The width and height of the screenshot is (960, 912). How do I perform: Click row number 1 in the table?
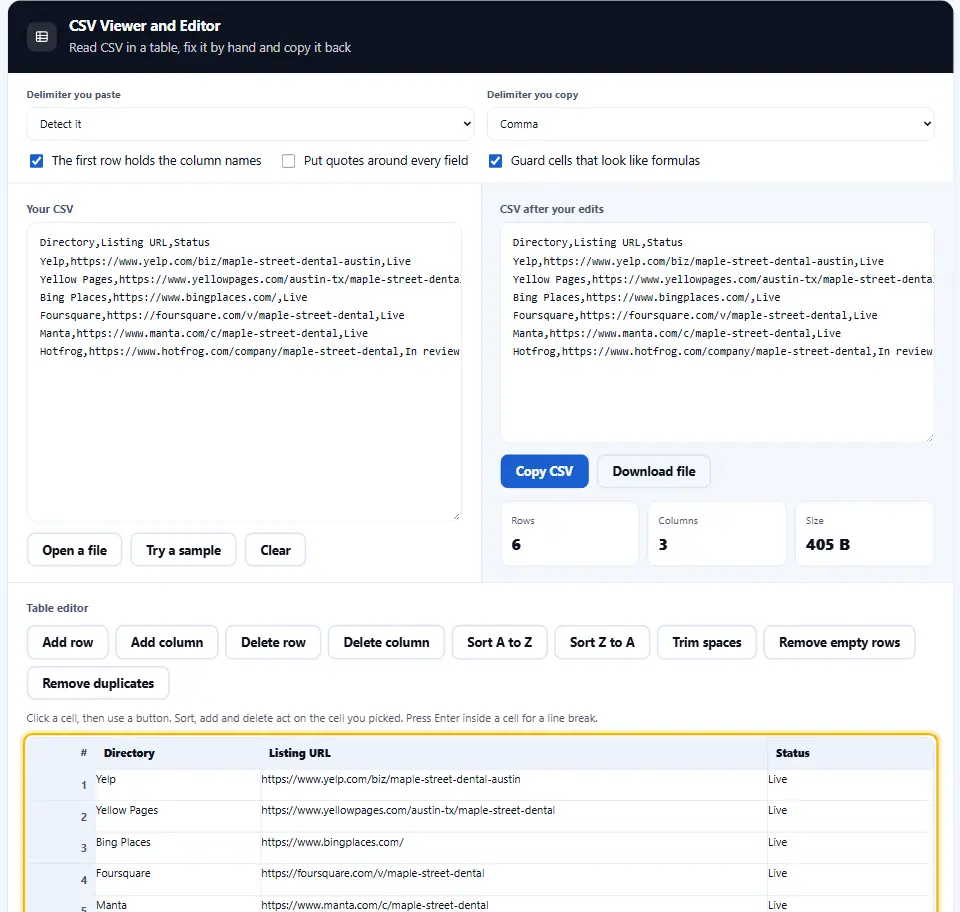84,785
